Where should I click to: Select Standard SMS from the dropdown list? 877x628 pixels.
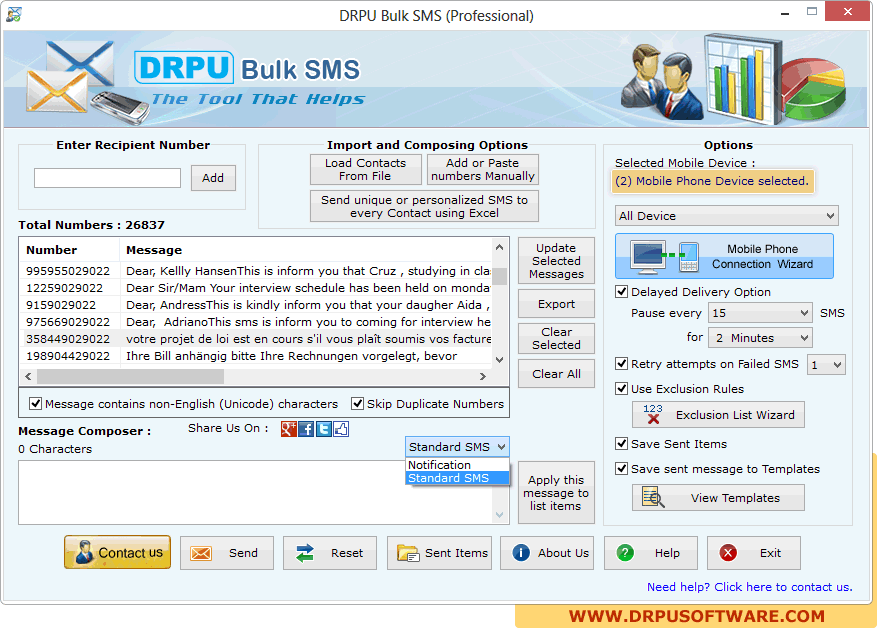(x=458, y=478)
